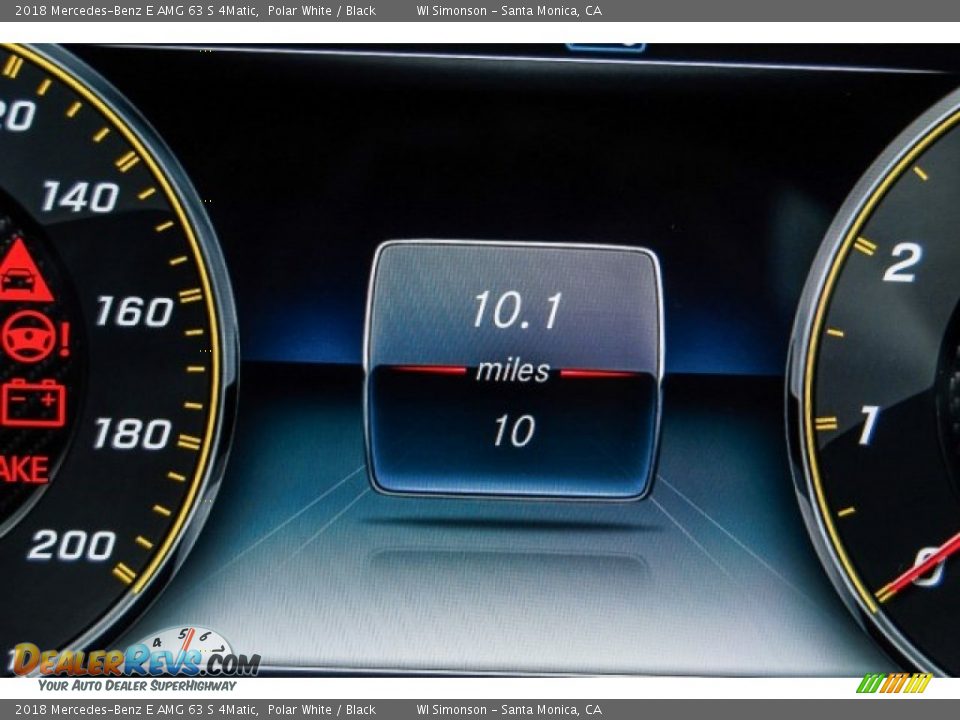Screen dimensions: 960x720
Task: Click the 180 mark on the speedometer
Action: point(132,434)
